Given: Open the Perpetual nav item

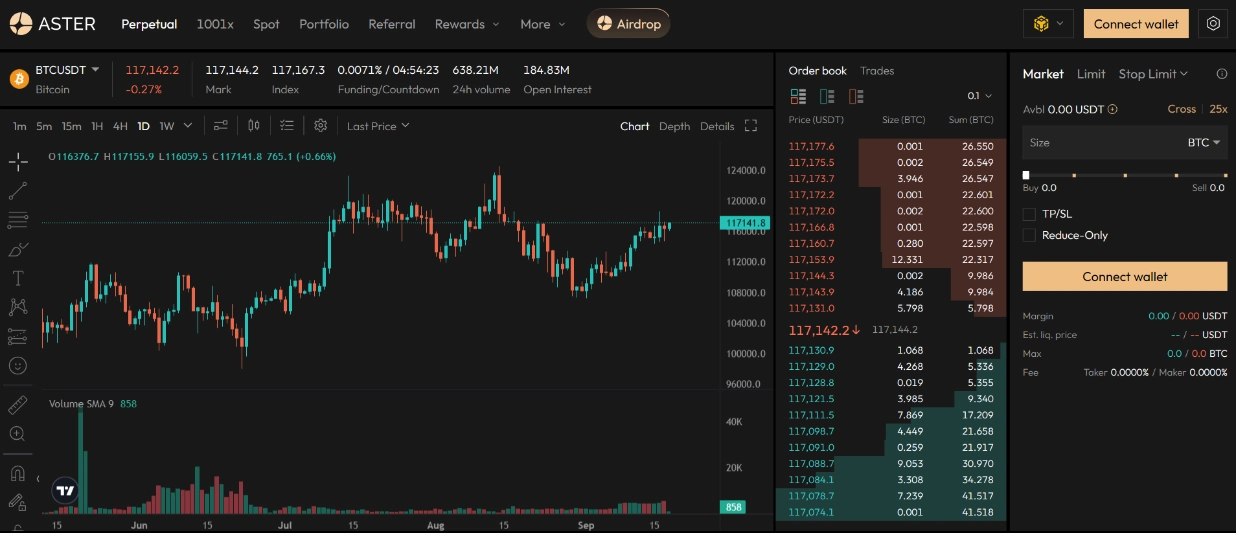Looking at the screenshot, I should (149, 24).
